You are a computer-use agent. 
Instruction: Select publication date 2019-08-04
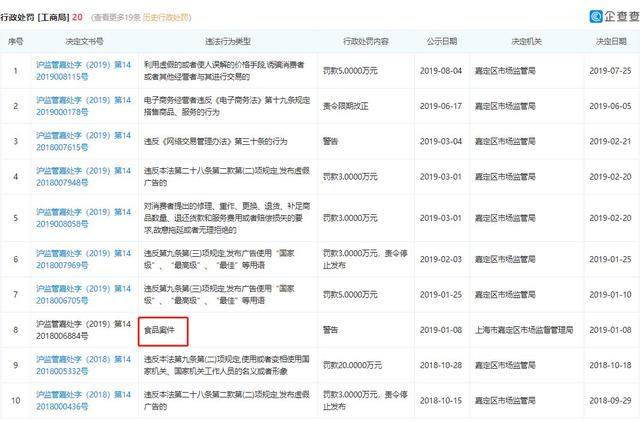[x=441, y=71]
